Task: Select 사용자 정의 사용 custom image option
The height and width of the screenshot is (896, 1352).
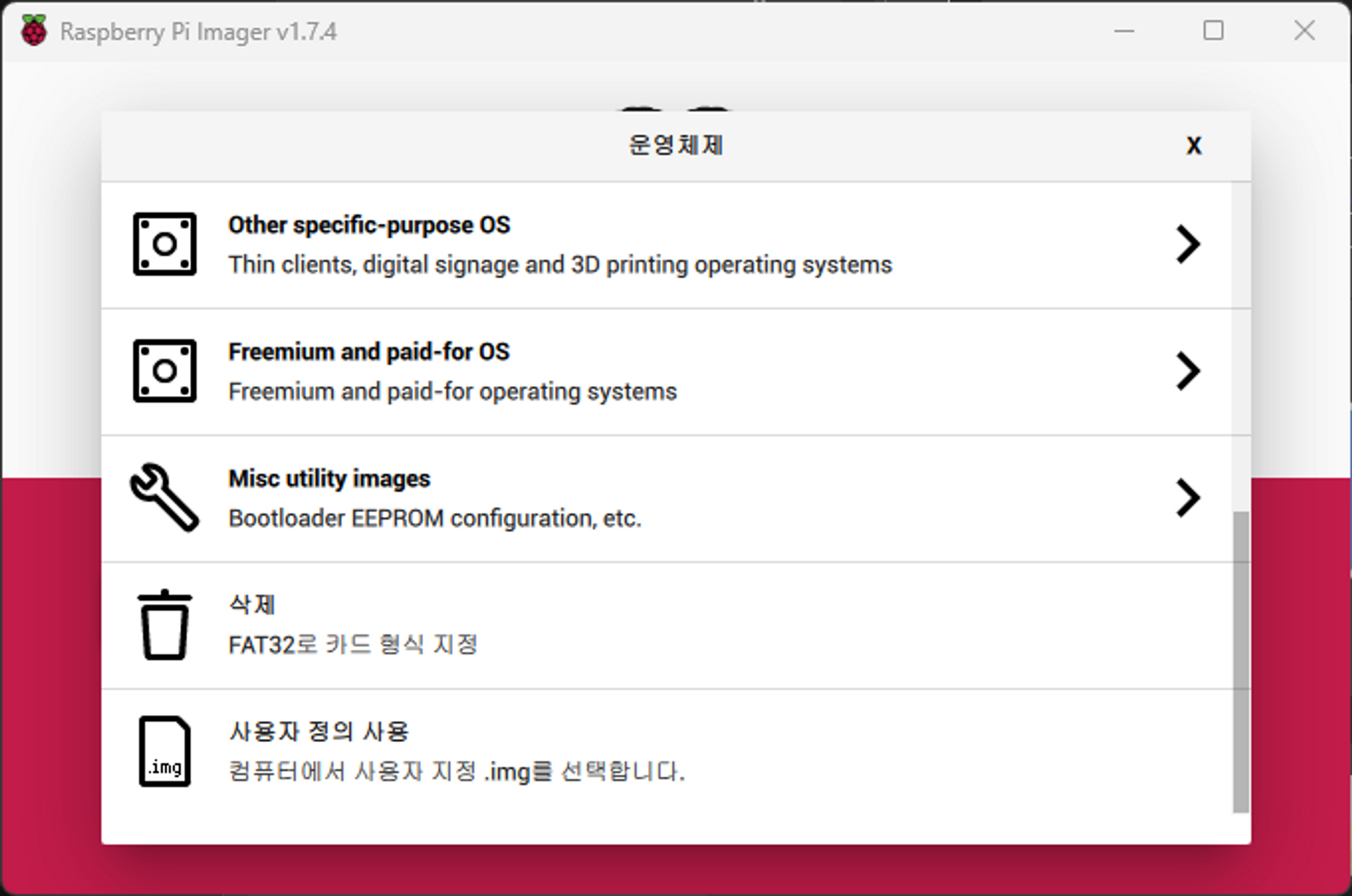Action: (667, 753)
